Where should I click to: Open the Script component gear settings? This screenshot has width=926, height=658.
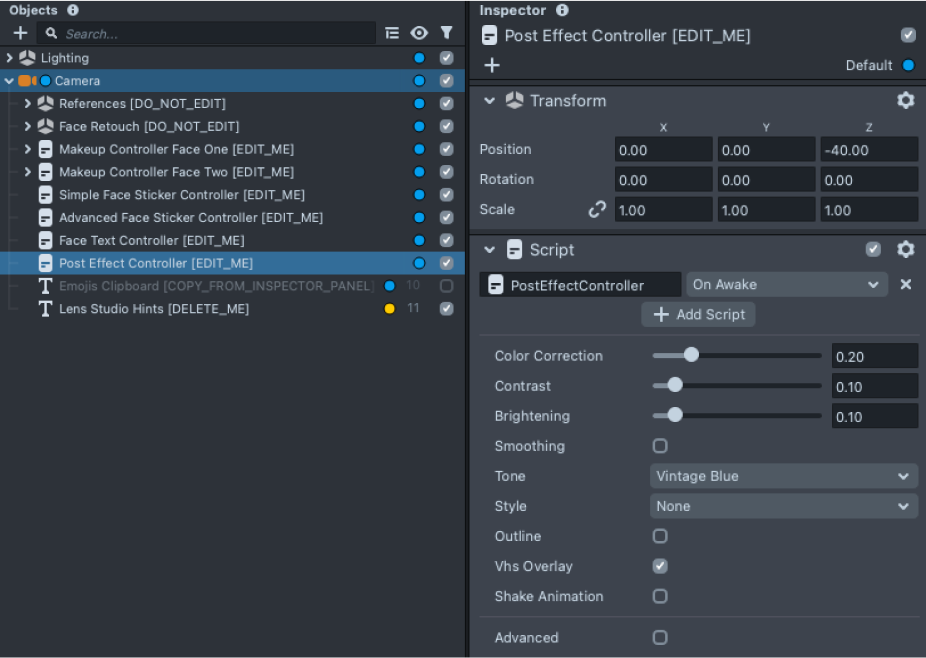click(x=905, y=249)
